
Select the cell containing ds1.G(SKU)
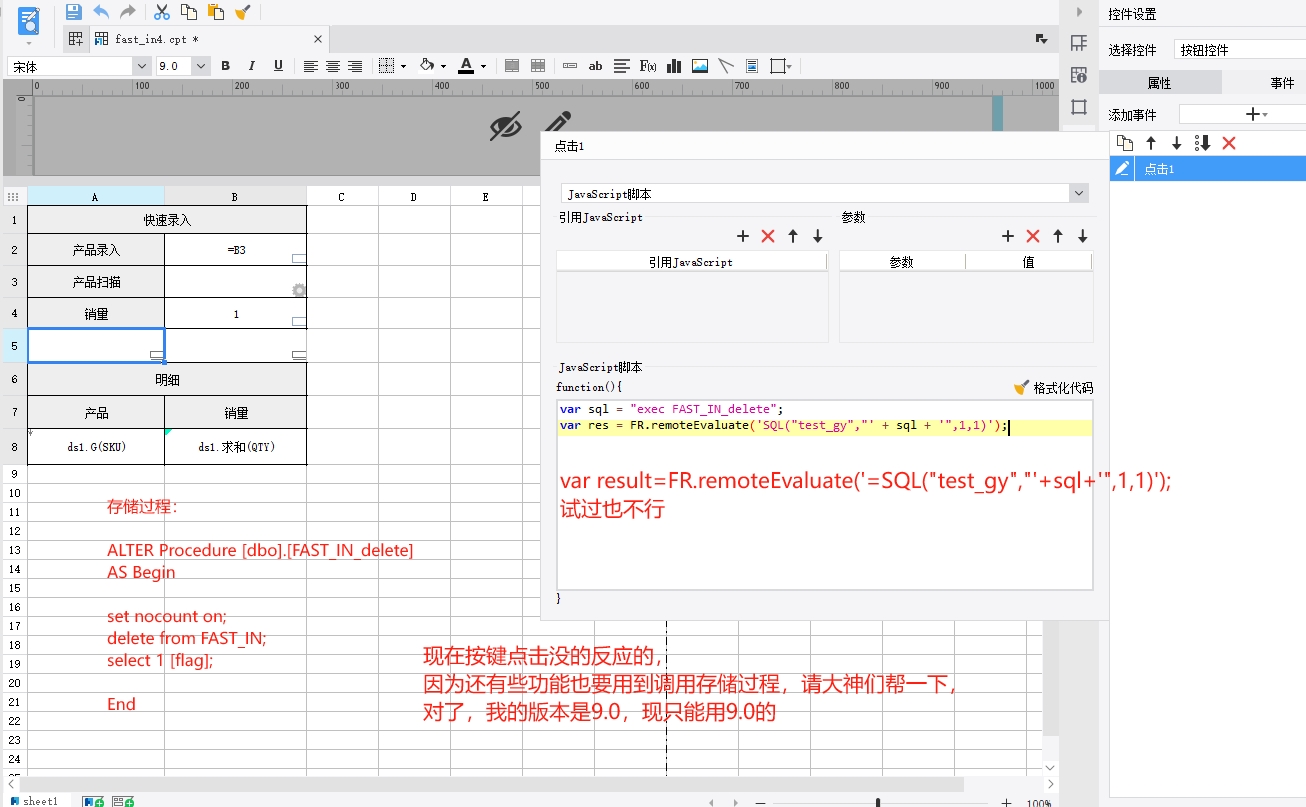point(96,447)
